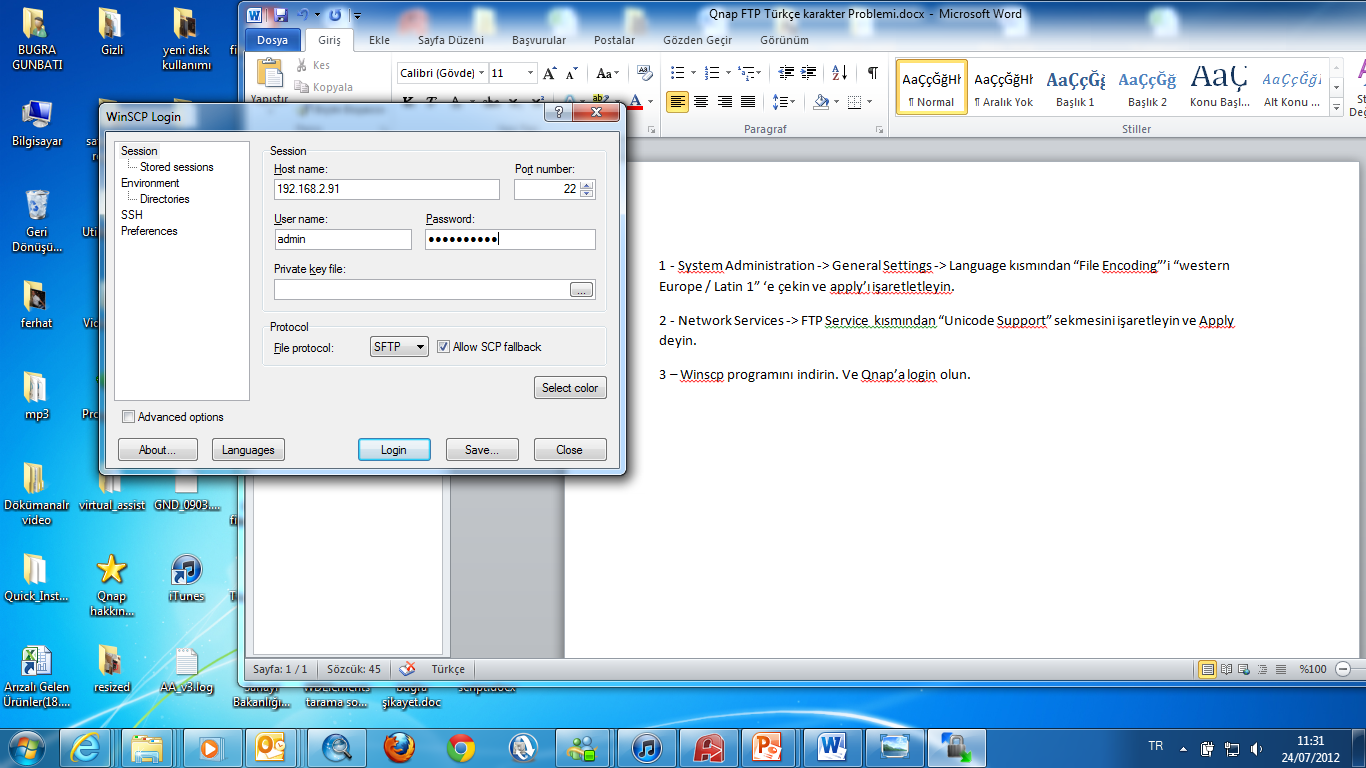Click the Center alignment icon in Word

point(701,102)
